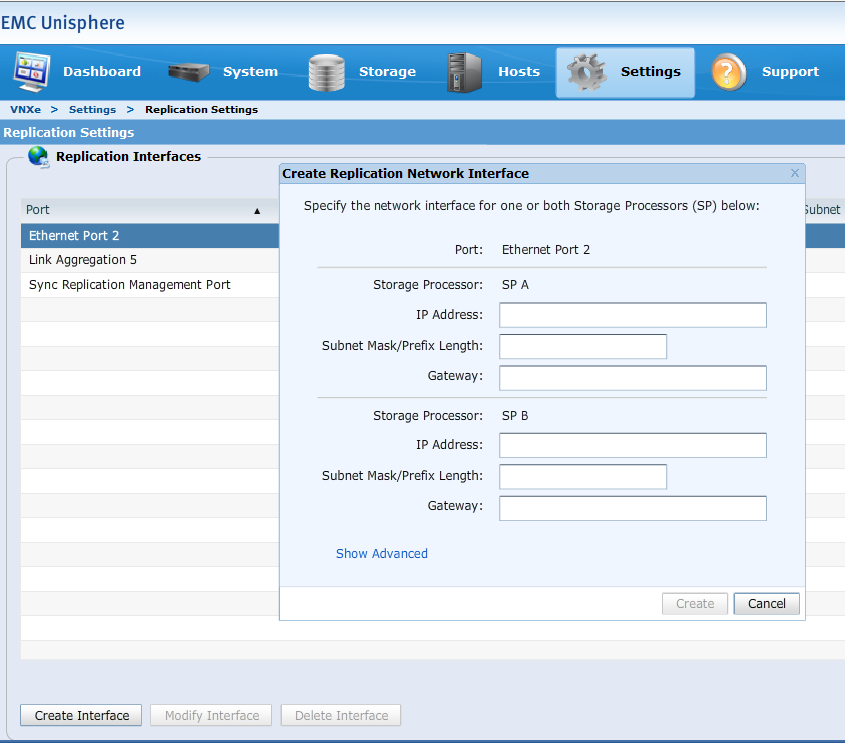Click the Settings gear icon
The height and width of the screenshot is (743, 845).
(586, 72)
